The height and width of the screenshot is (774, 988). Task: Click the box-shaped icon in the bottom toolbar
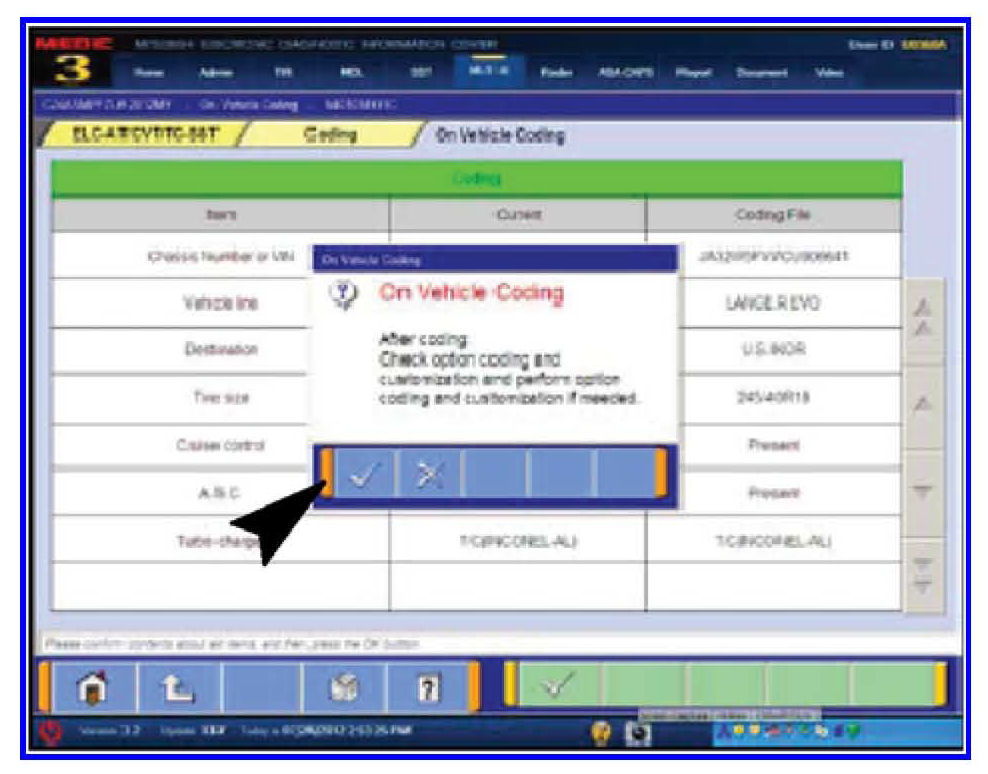point(344,686)
